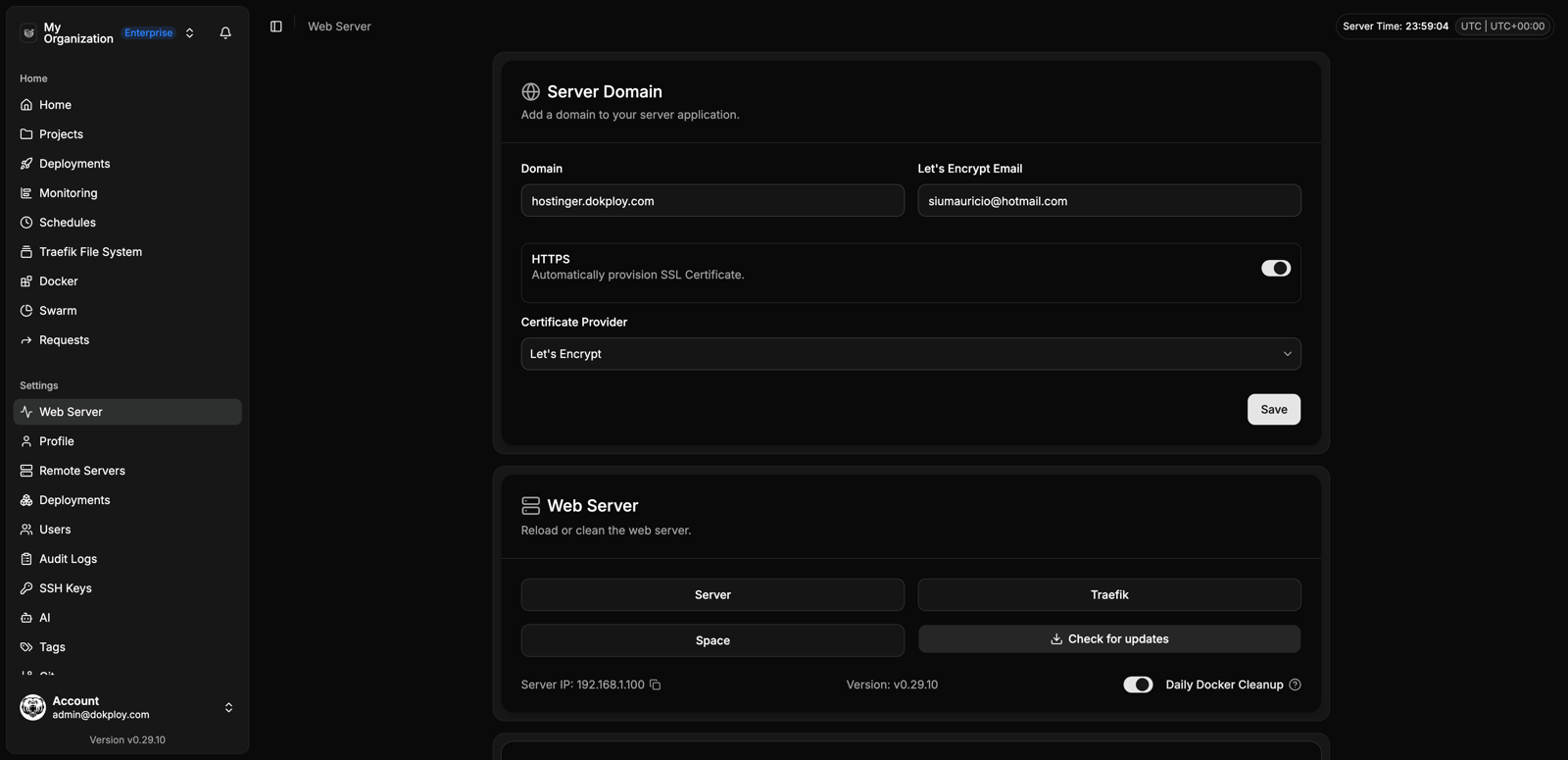Click the Account avatar image
Image resolution: width=1568 pixels, height=760 pixels.
pos(33,707)
